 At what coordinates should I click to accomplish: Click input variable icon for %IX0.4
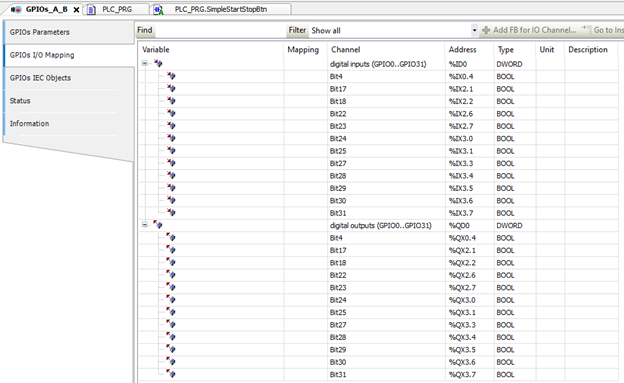coord(171,76)
